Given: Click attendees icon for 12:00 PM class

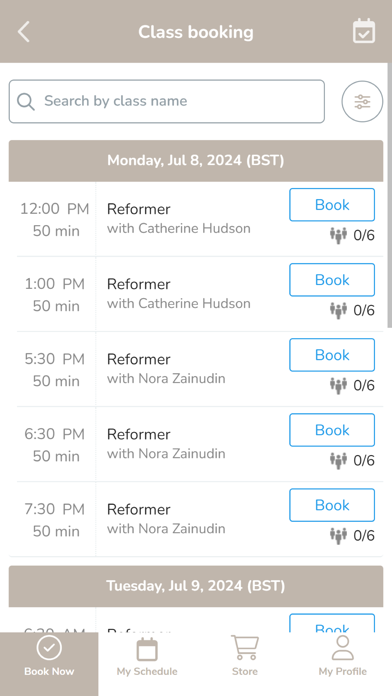Looking at the screenshot, I should [x=338, y=235].
